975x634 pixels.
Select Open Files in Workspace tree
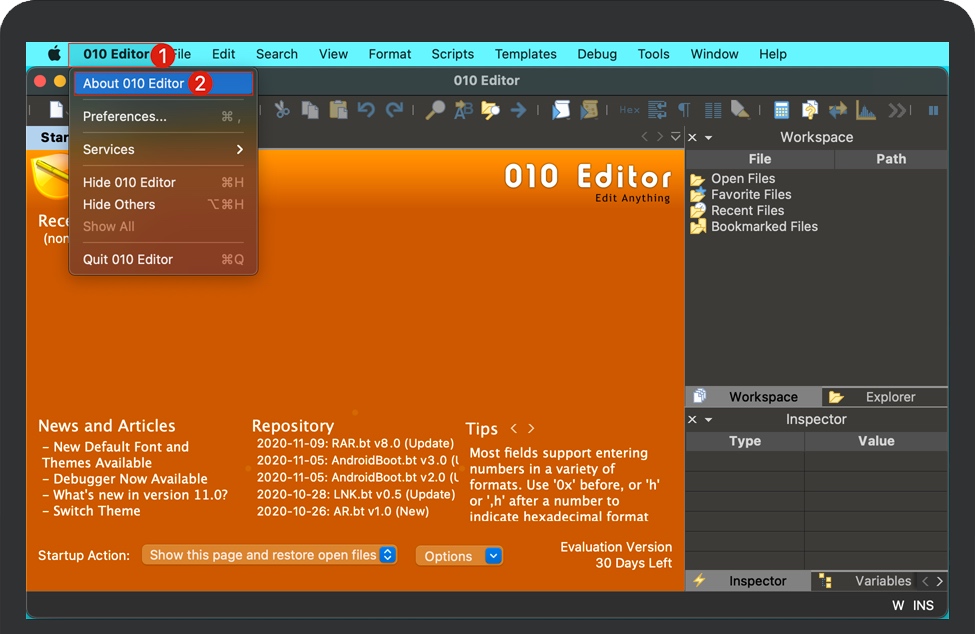coord(743,178)
